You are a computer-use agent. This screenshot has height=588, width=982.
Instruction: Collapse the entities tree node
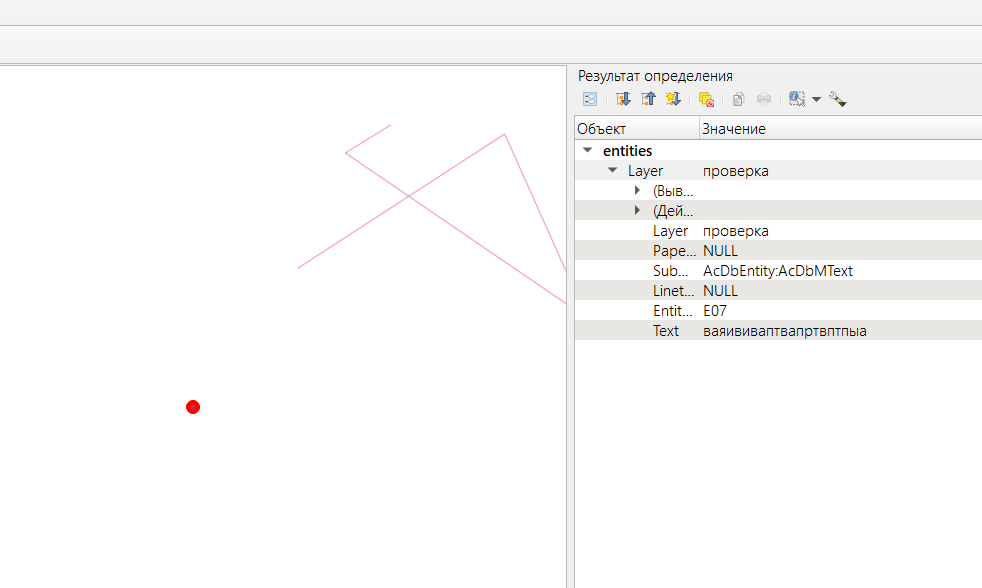[x=587, y=150]
